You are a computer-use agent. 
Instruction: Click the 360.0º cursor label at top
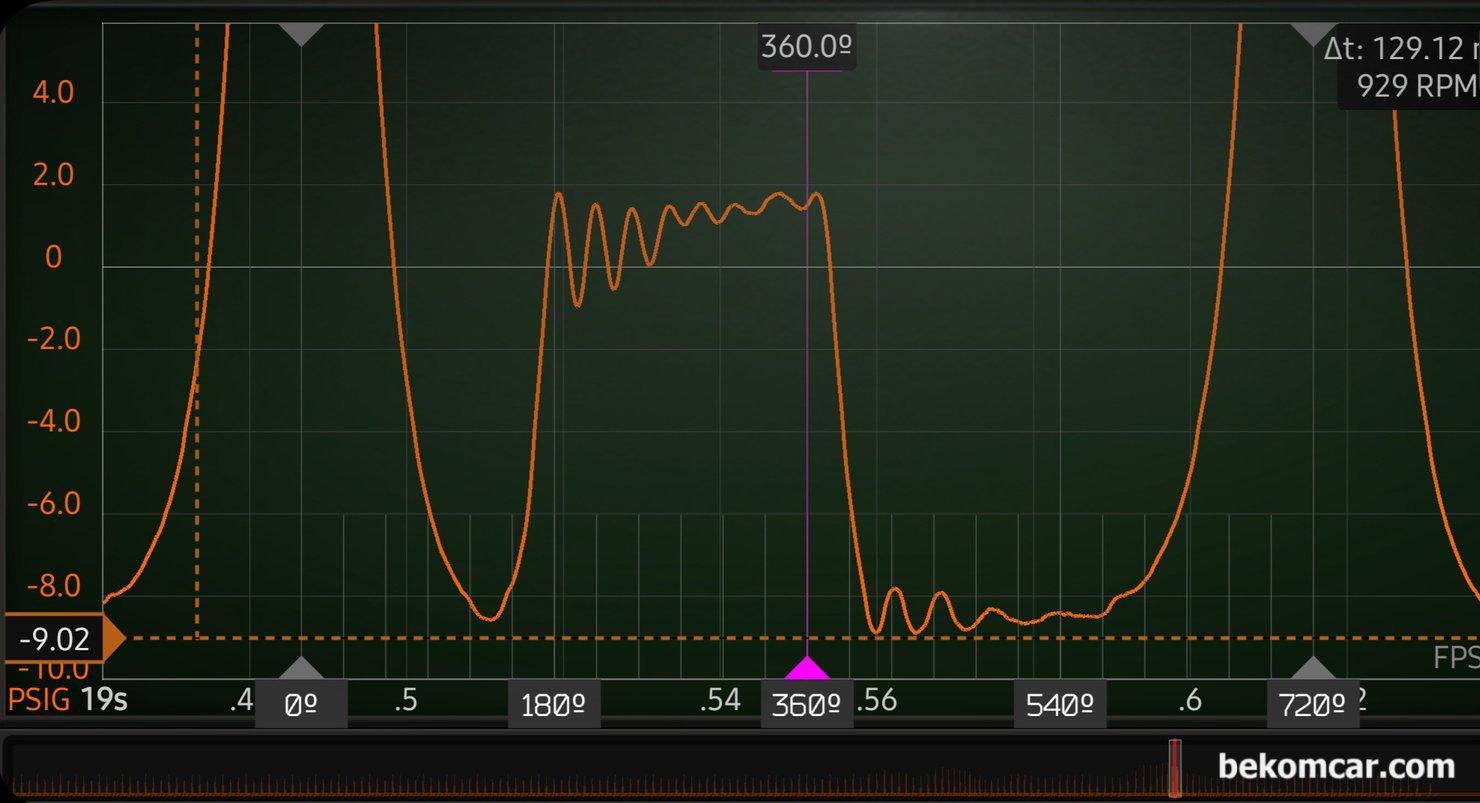(x=806, y=47)
